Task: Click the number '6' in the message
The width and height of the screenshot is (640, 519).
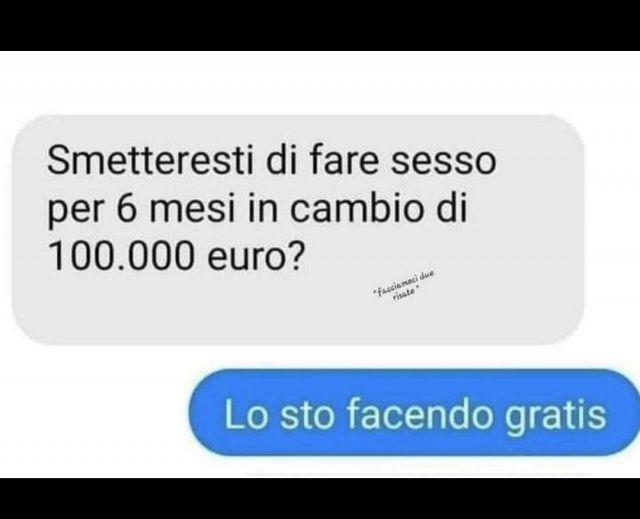Action: click(126, 208)
